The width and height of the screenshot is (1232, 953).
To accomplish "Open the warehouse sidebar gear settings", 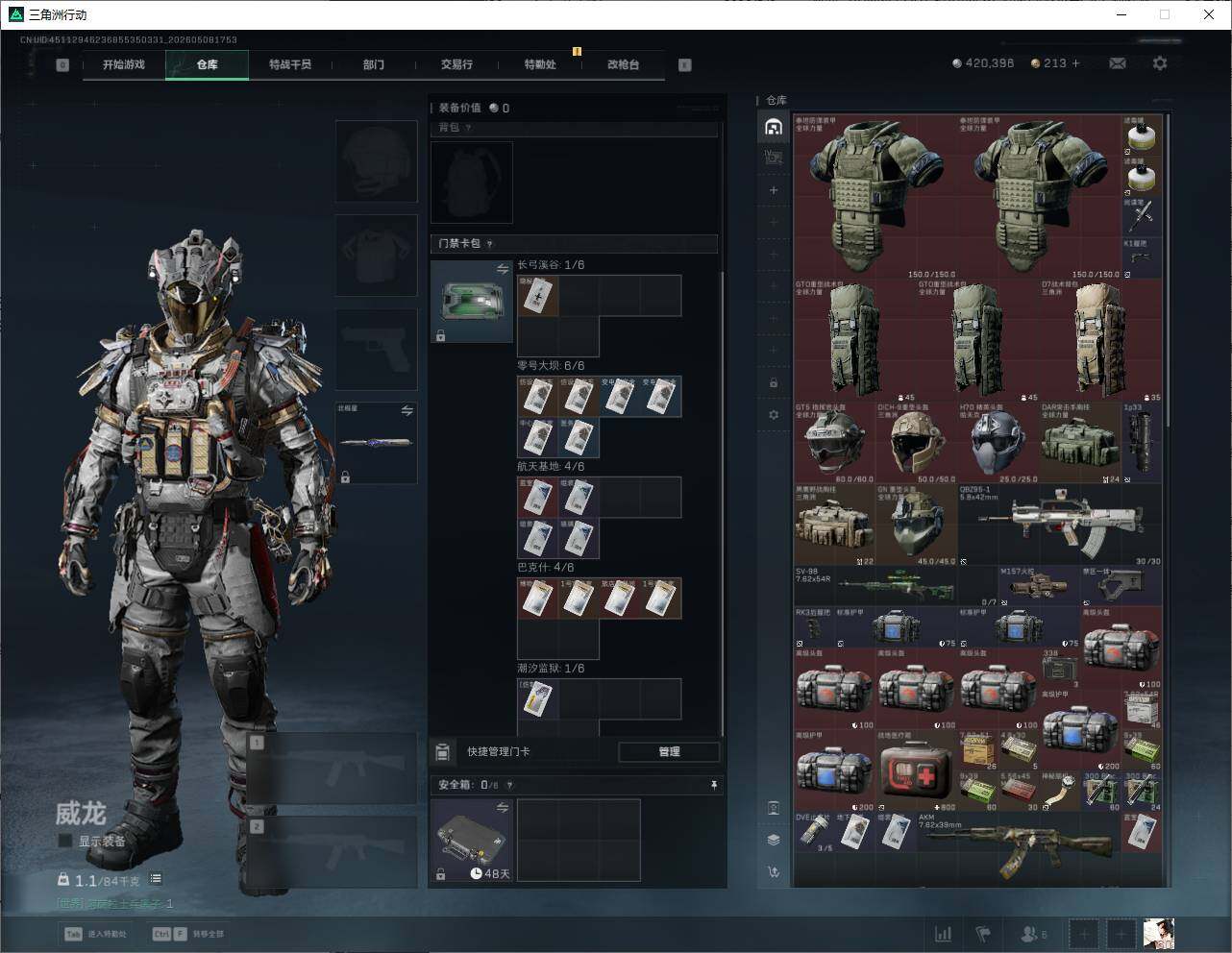I will [774, 415].
